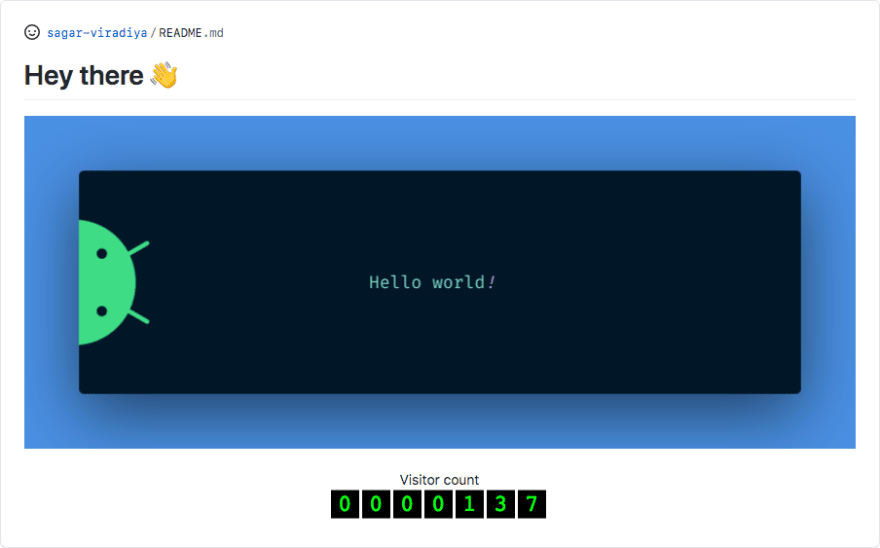Click the 'Hey there' heading text
880x548 pixels.
point(84,75)
